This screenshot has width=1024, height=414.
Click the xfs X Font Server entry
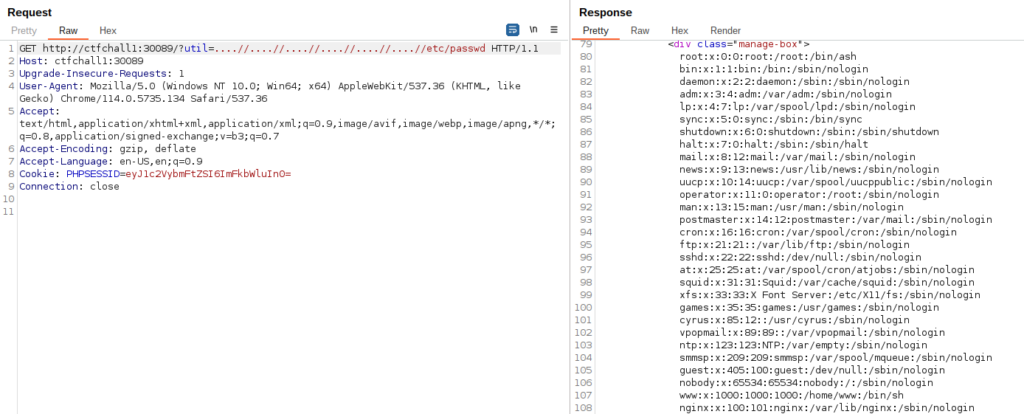(829, 295)
